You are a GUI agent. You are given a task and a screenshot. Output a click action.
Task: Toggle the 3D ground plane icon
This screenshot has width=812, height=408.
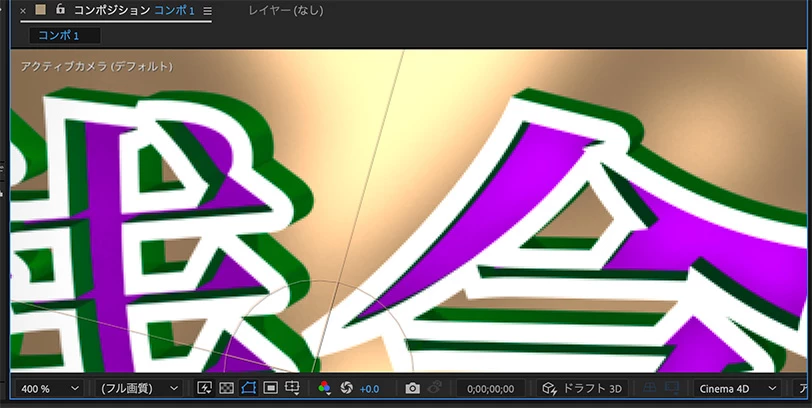point(649,388)
